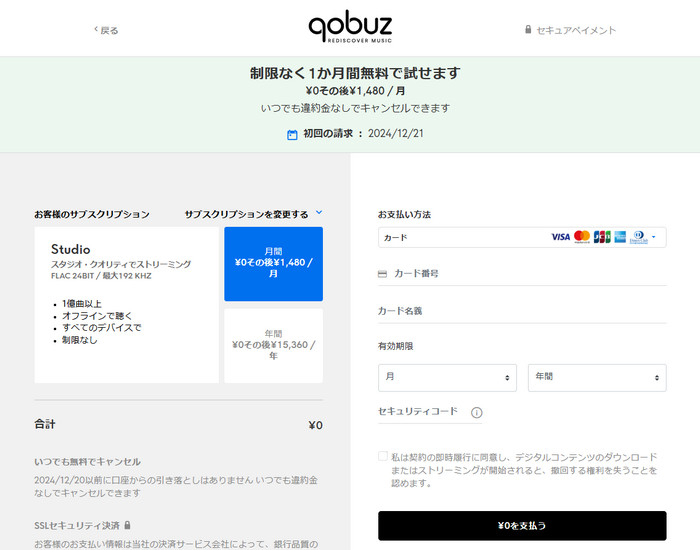Click the 合計 ¥0 amount

315,425
